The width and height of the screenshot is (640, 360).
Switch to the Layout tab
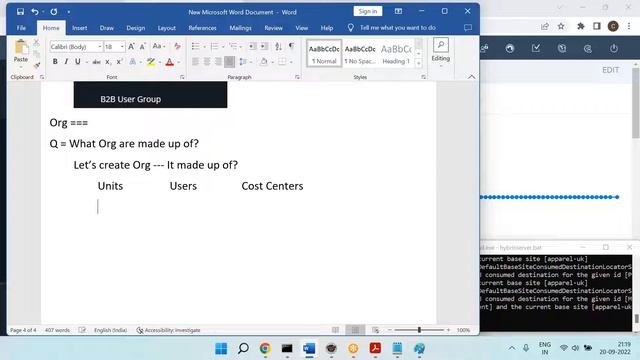tap(167, 28)
